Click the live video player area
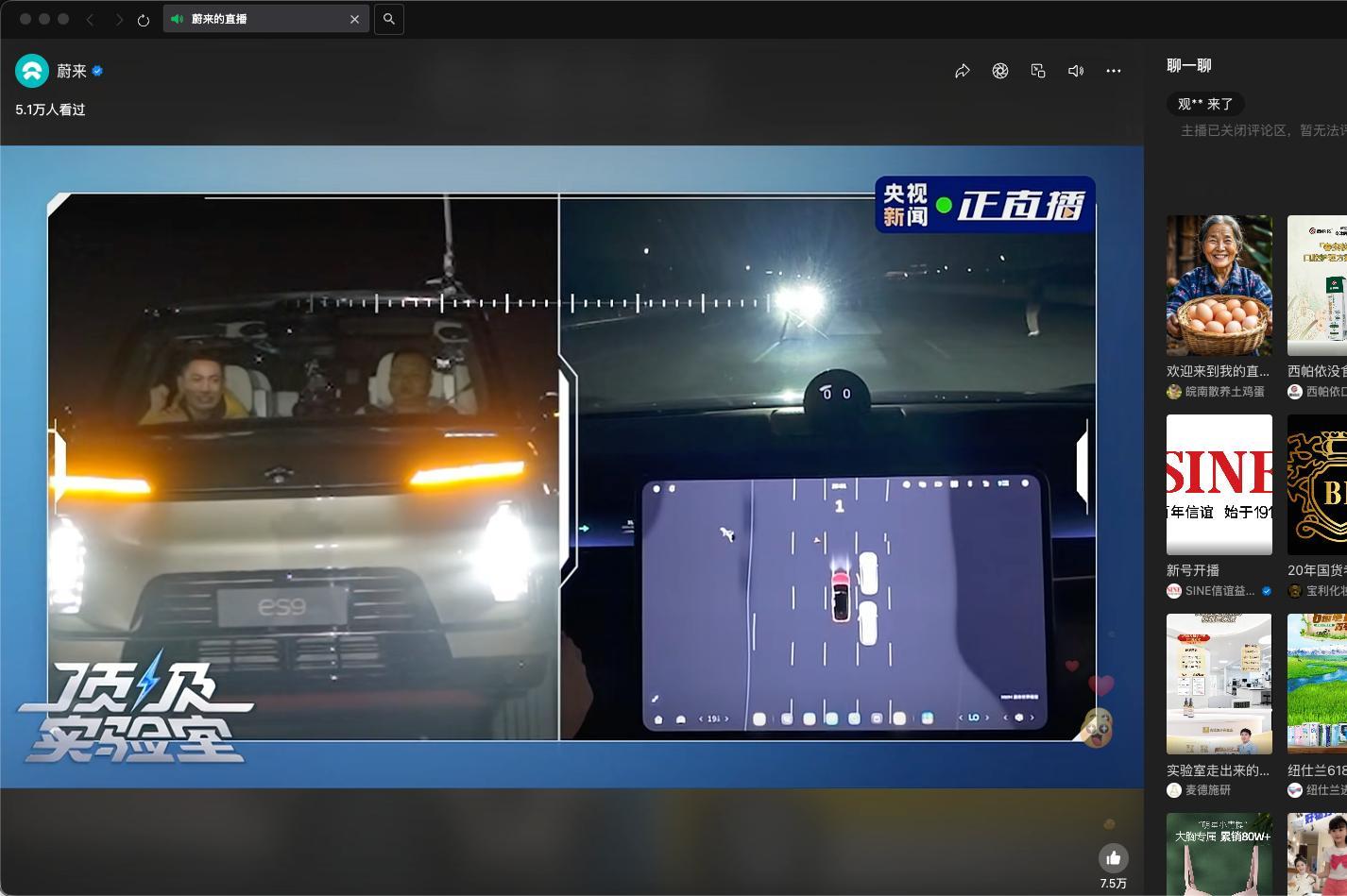Viewport: 1347px width, 896px height. coord(571,466)
